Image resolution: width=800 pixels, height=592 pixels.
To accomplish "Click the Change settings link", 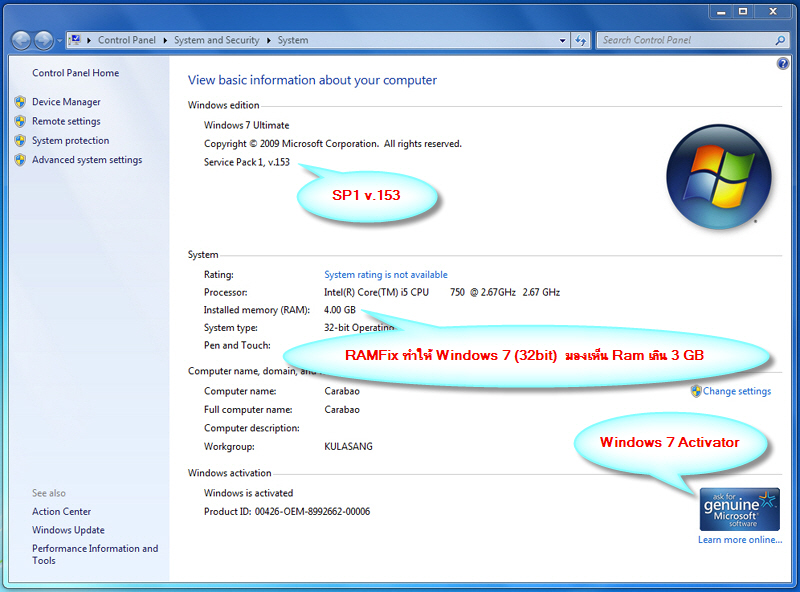I will point(737,391).
